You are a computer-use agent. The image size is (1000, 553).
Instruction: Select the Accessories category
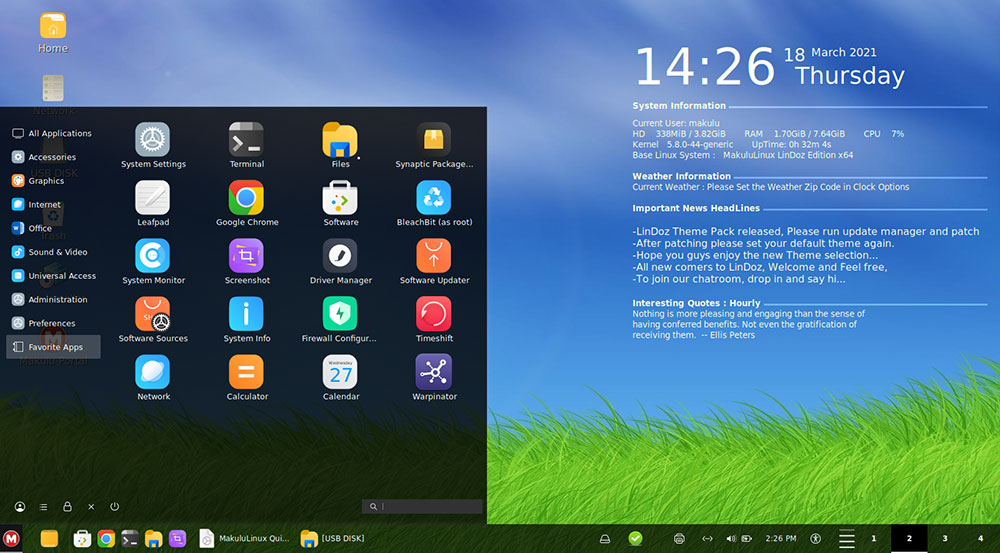(53, 157)
